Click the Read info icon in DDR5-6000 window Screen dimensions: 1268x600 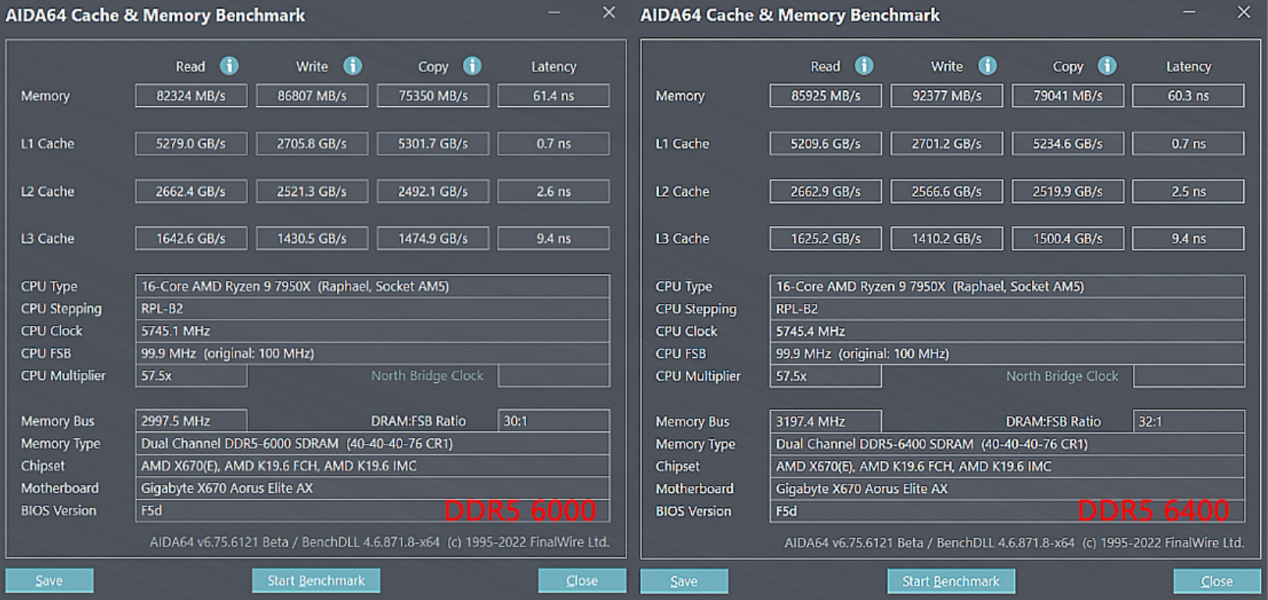click(229, 66)
